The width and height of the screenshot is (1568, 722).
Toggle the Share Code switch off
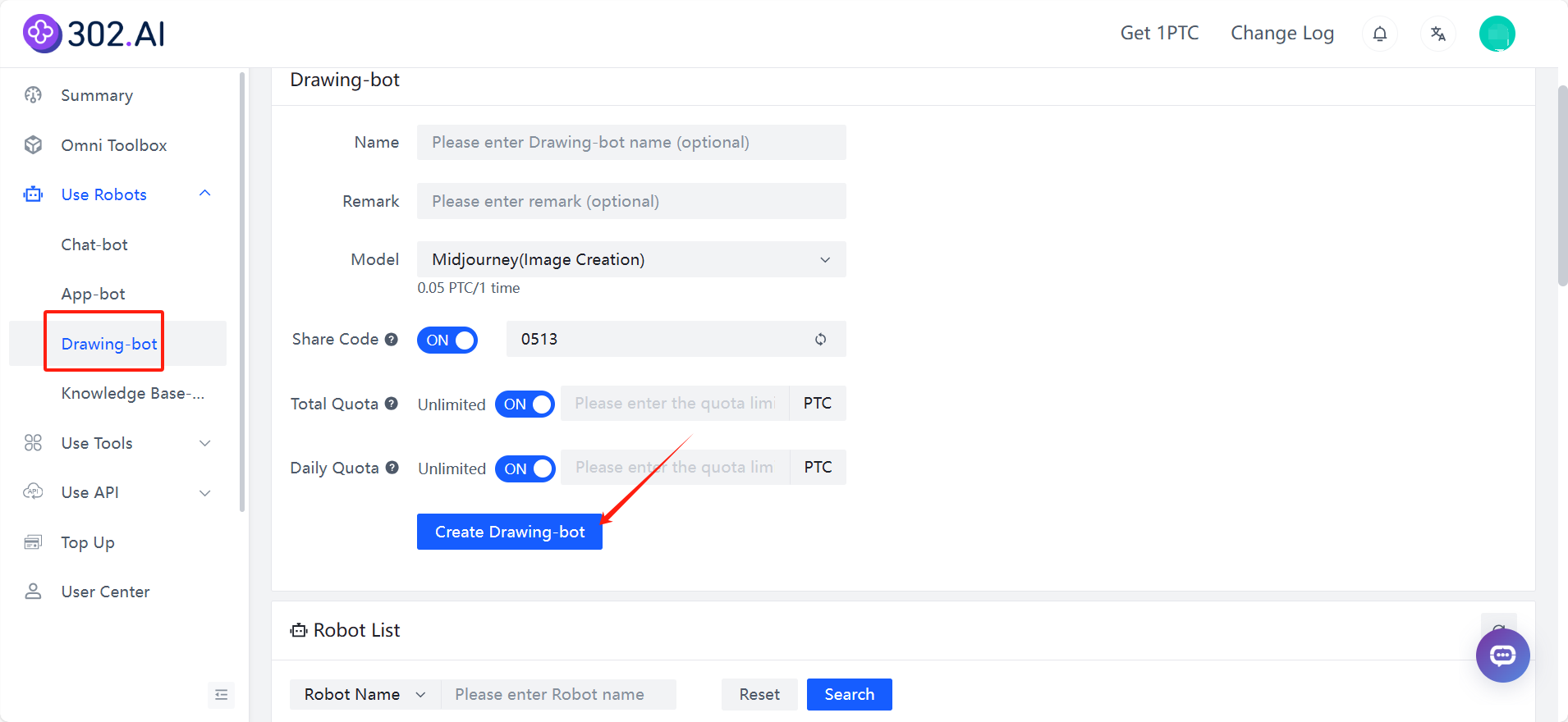click(x=447, y=340)
